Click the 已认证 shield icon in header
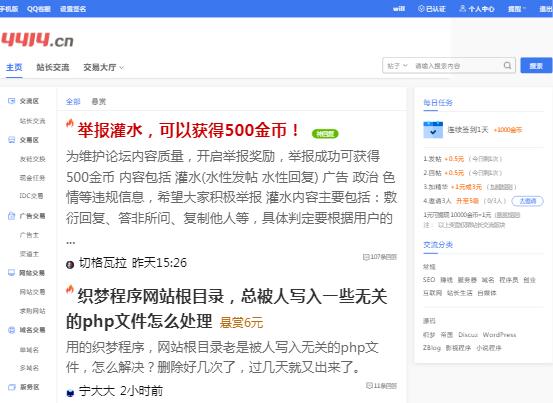The image size is (553, 403). (x=421, y=8)
